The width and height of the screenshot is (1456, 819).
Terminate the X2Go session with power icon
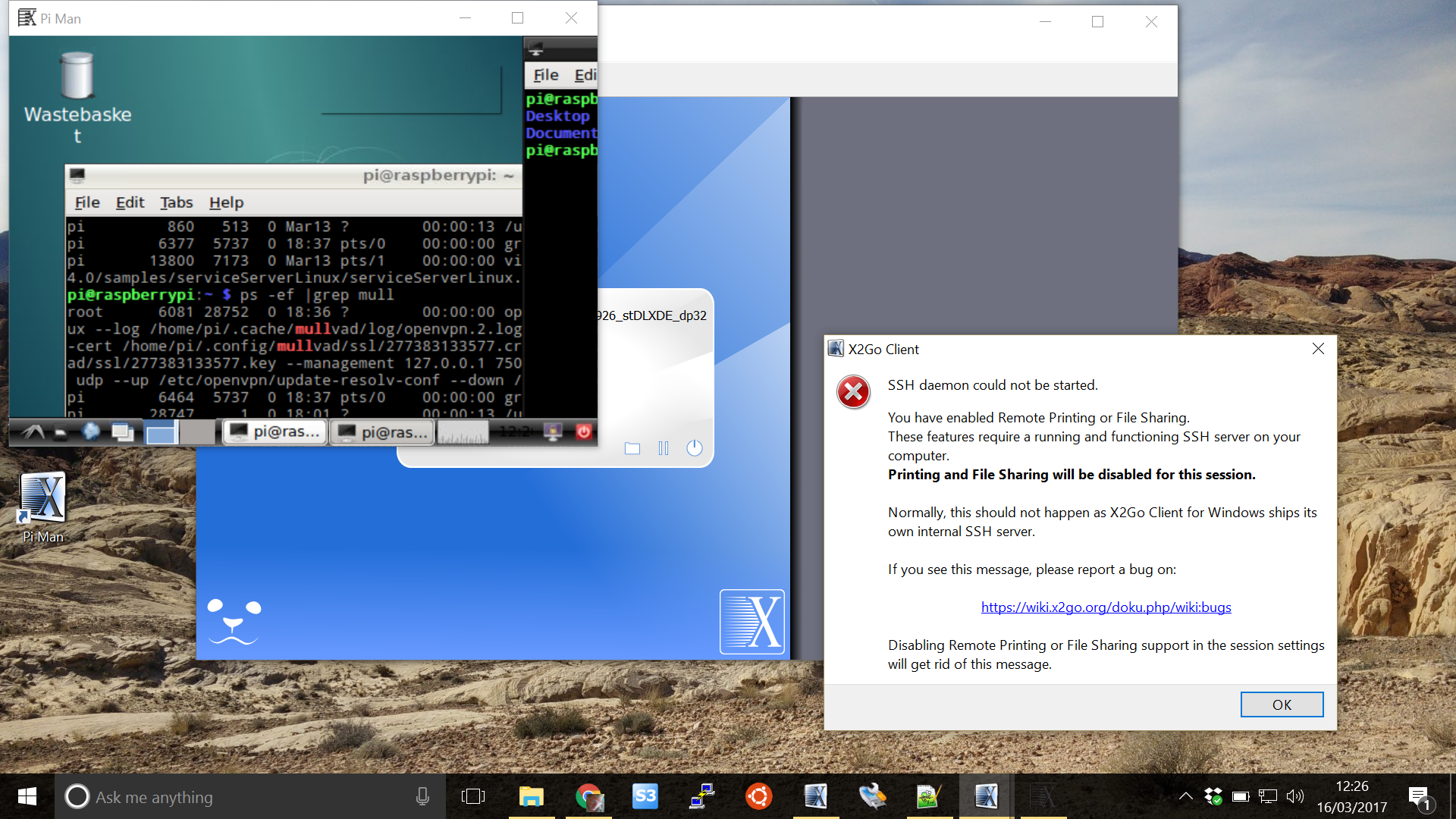694,448
